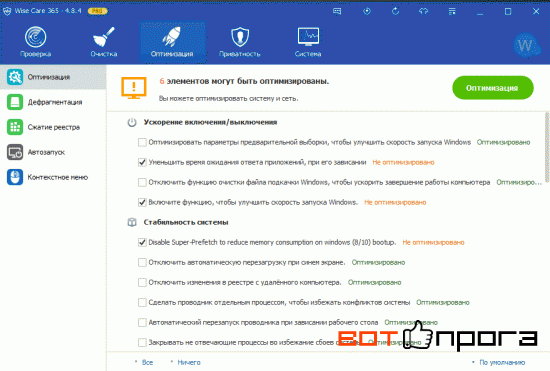Check Отключить автоматическую перезагрузку при синем экране
This screenshot has width=550, height=371.
(x=142, y=262)
